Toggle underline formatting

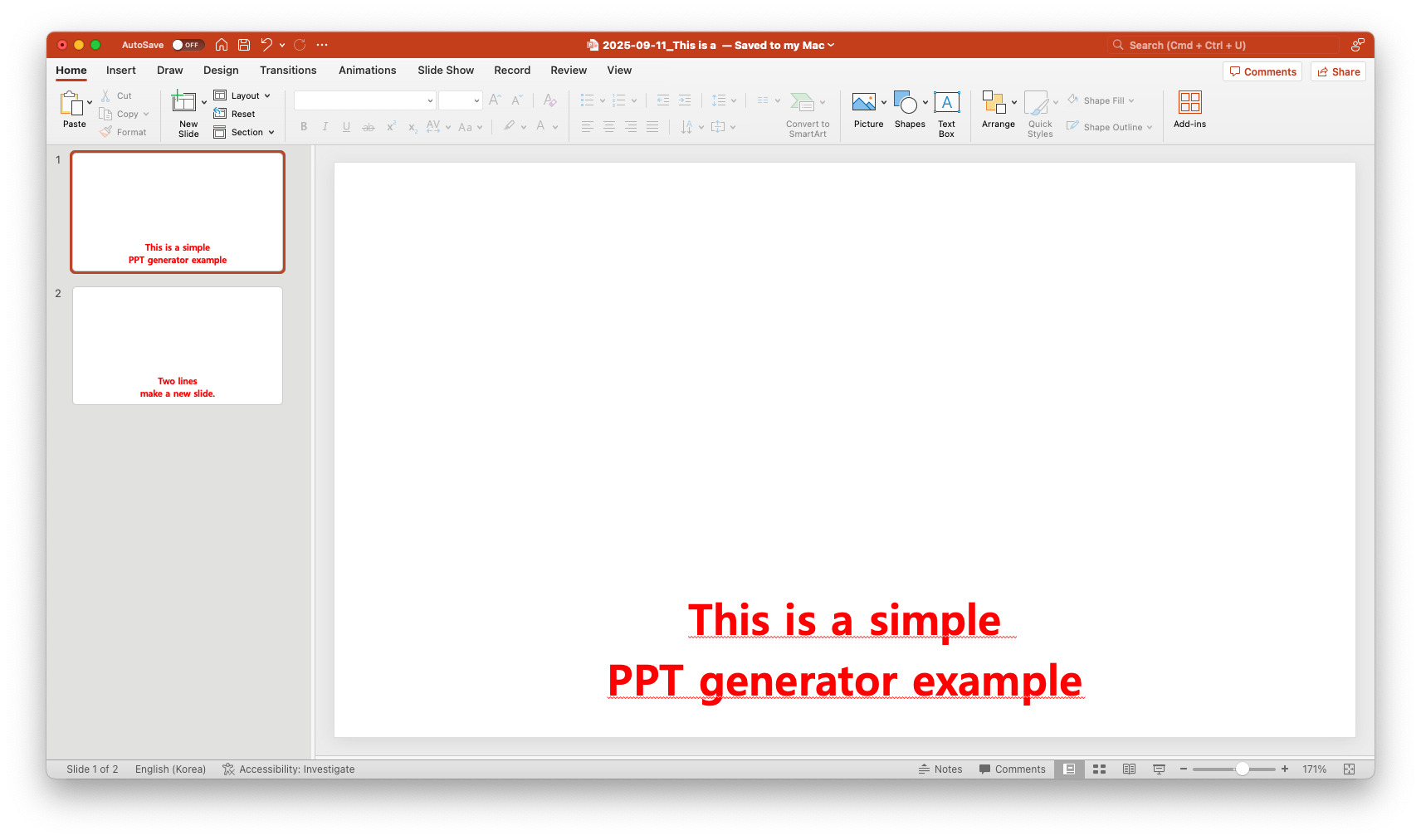pyautogui.click(x=346, y=126)
